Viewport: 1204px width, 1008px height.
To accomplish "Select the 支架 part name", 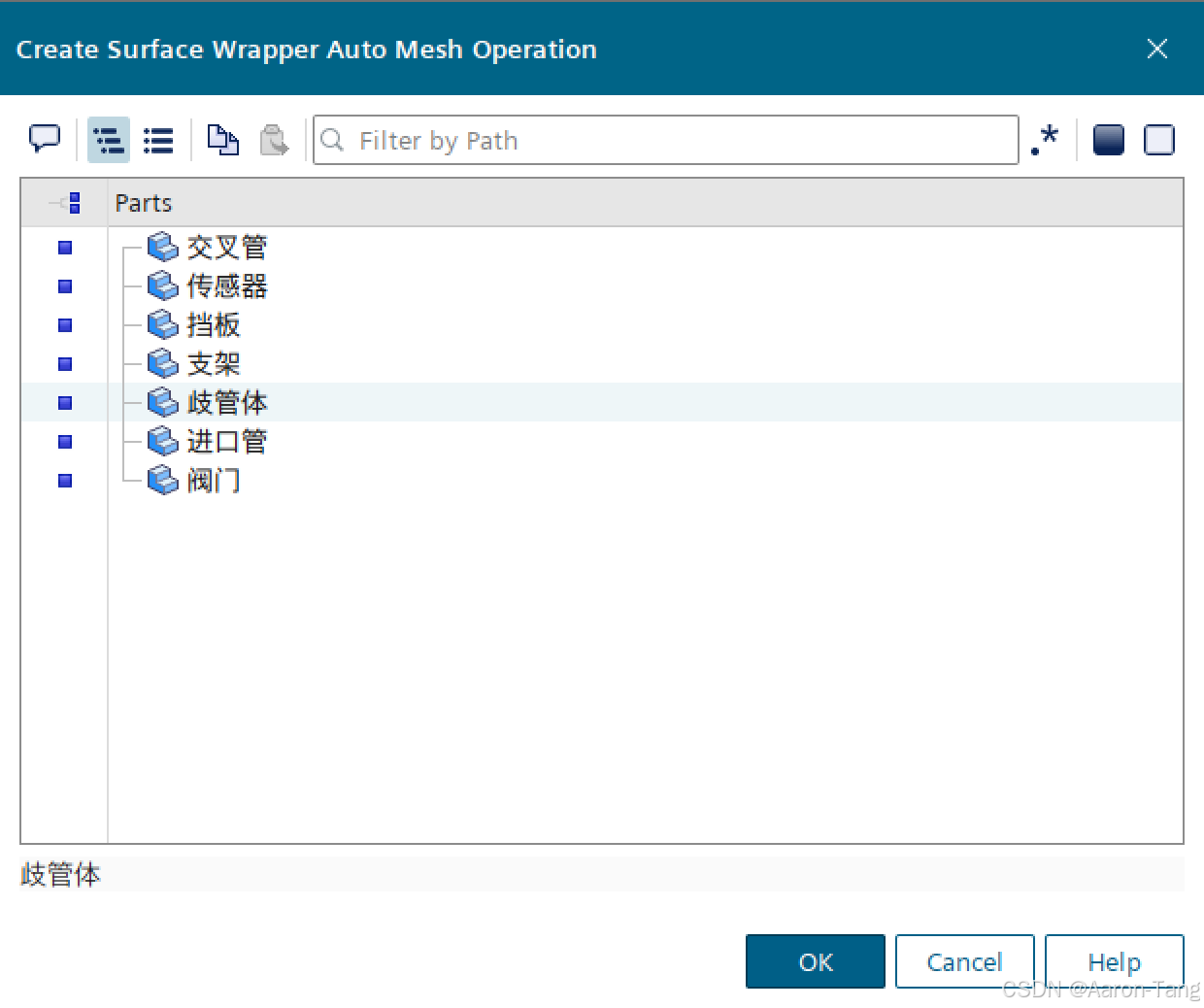I will point(214,364).
